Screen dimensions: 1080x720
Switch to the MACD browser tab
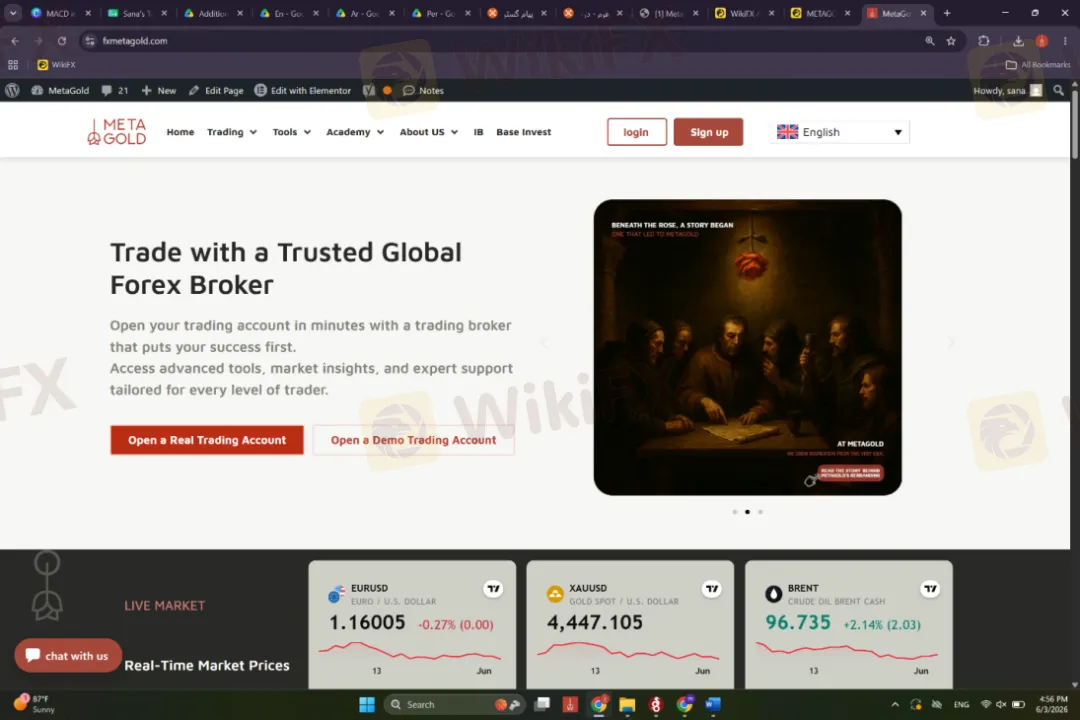point(61,13)
